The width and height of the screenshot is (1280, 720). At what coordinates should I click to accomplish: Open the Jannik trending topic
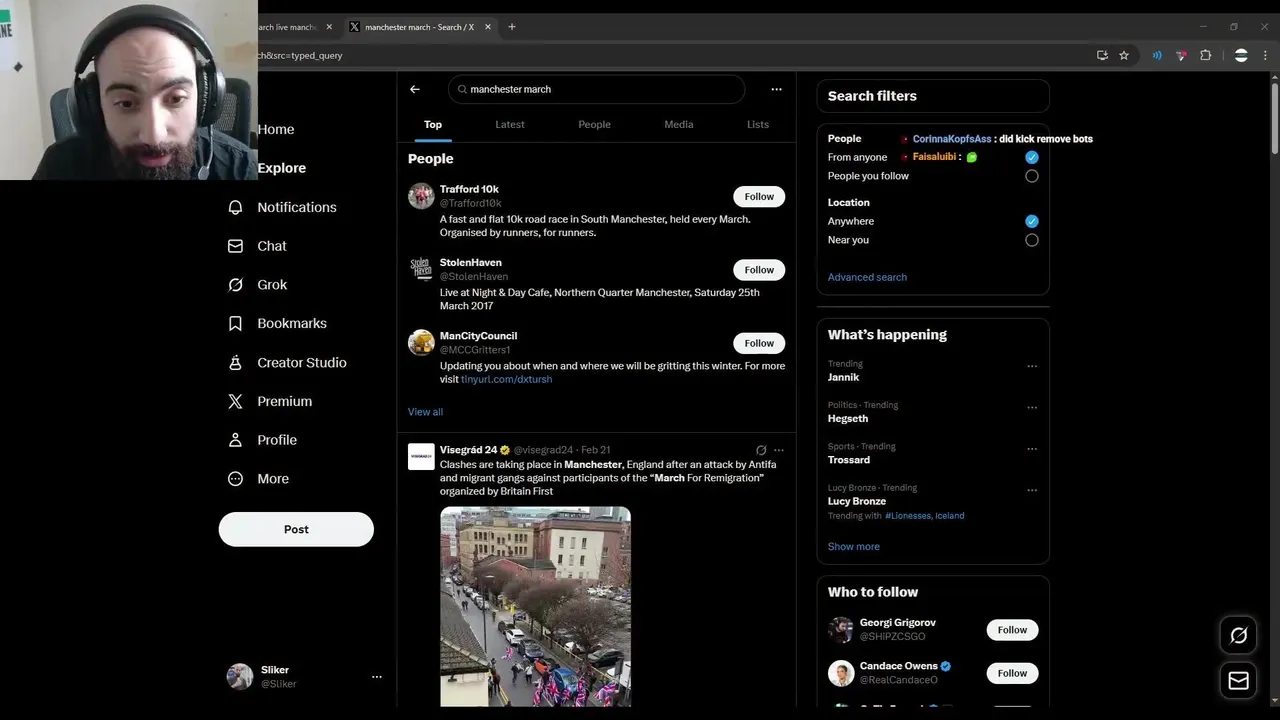[x=843, y=377]
